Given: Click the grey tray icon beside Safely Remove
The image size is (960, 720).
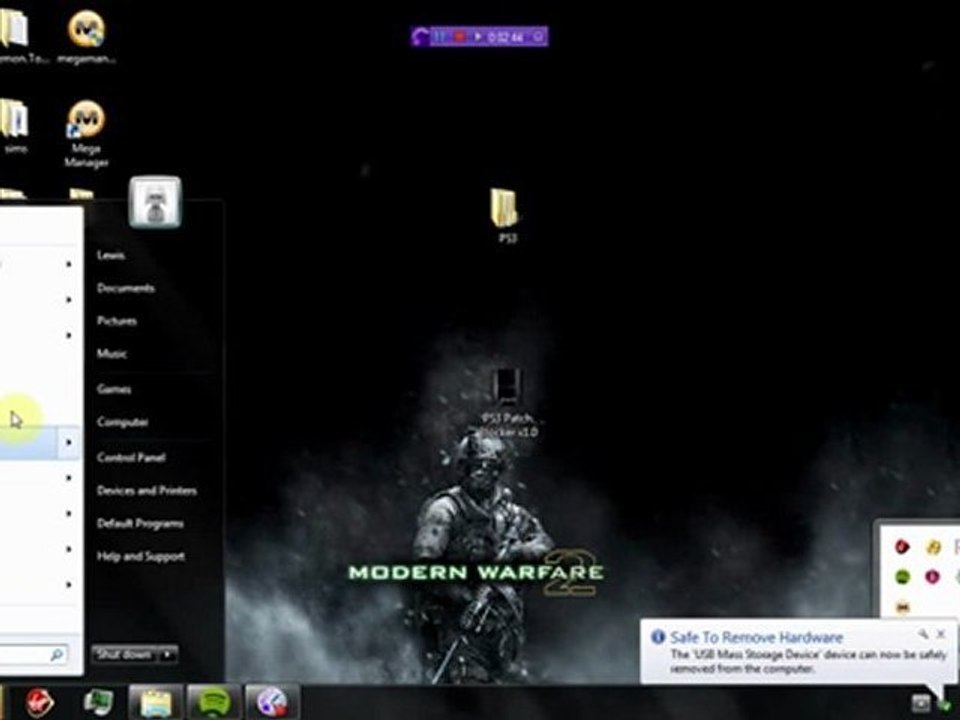Looking at the screenshot, I should pyautogui.click(x=920, y=703).
